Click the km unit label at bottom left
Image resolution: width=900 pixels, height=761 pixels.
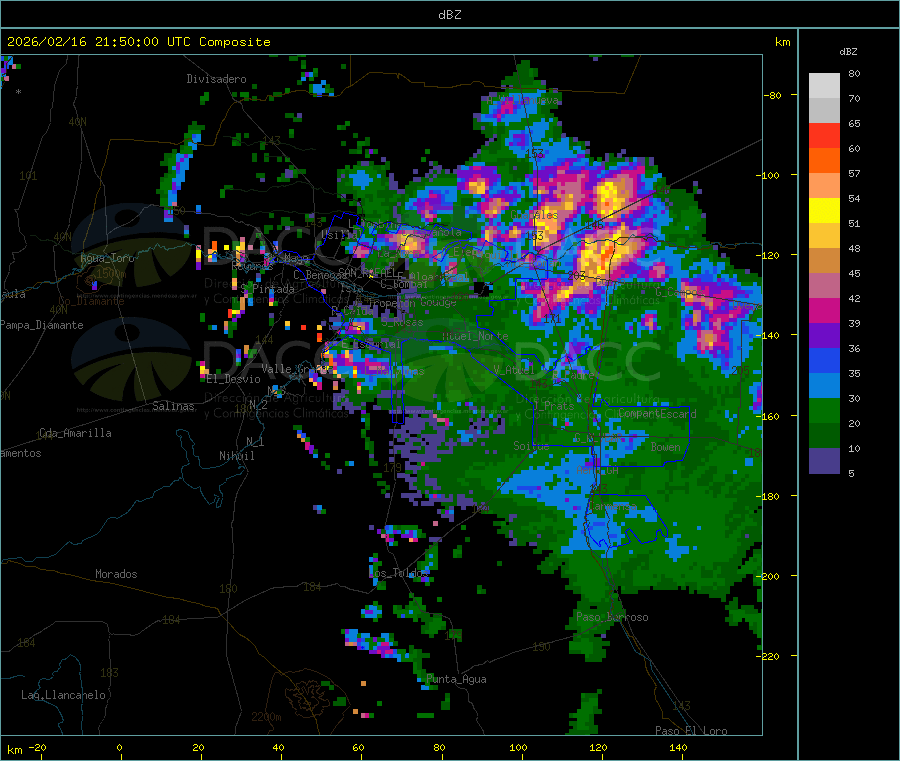click(x=15, y=750)
